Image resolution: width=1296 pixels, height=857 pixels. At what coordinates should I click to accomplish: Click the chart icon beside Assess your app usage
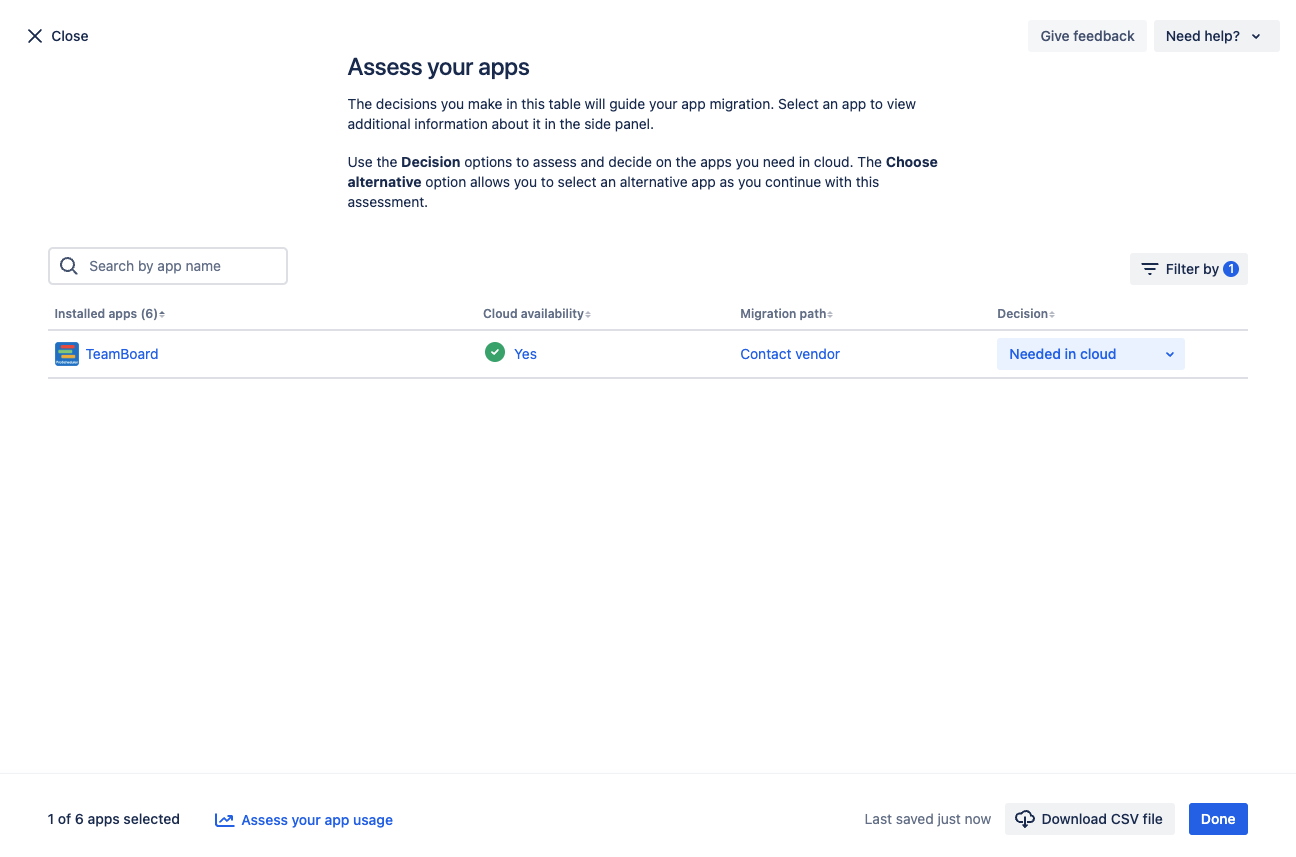coord(224,820)
